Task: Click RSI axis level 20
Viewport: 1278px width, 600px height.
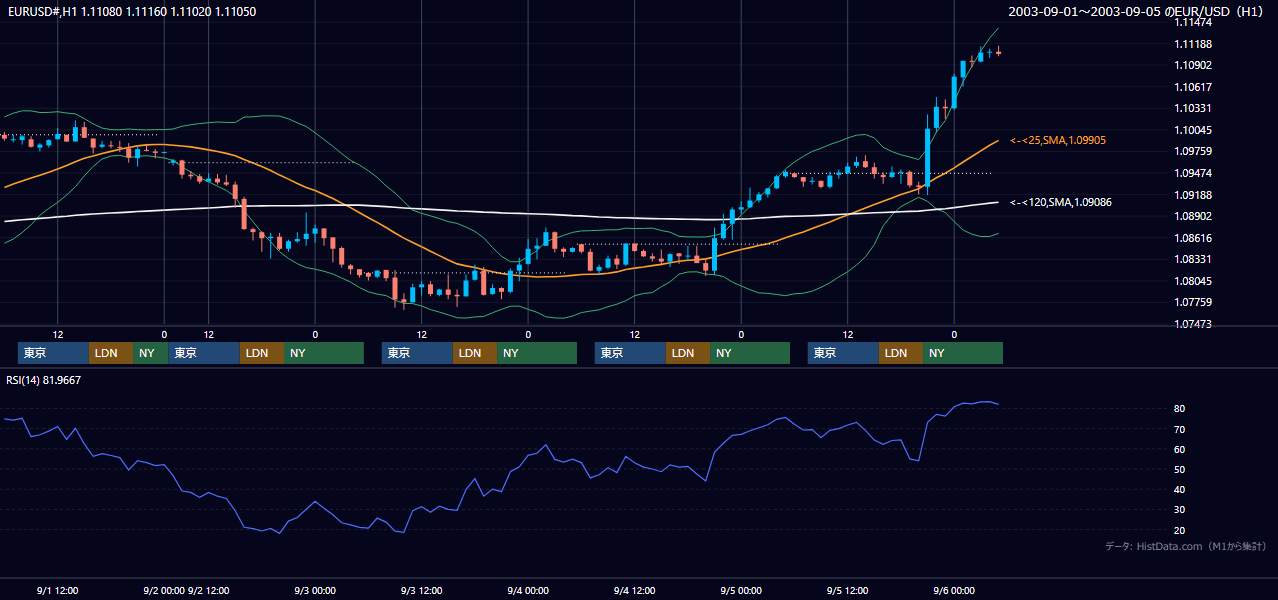Action: tap(1180, 530)
